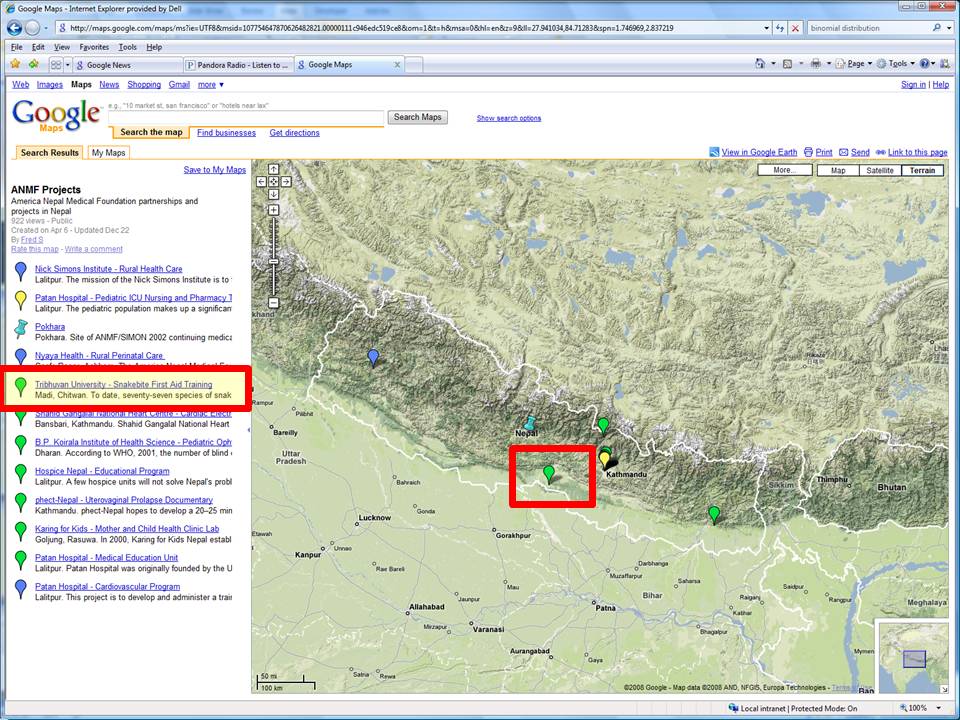Select the Map view type button
960x720 pixels.
(838, 171)
